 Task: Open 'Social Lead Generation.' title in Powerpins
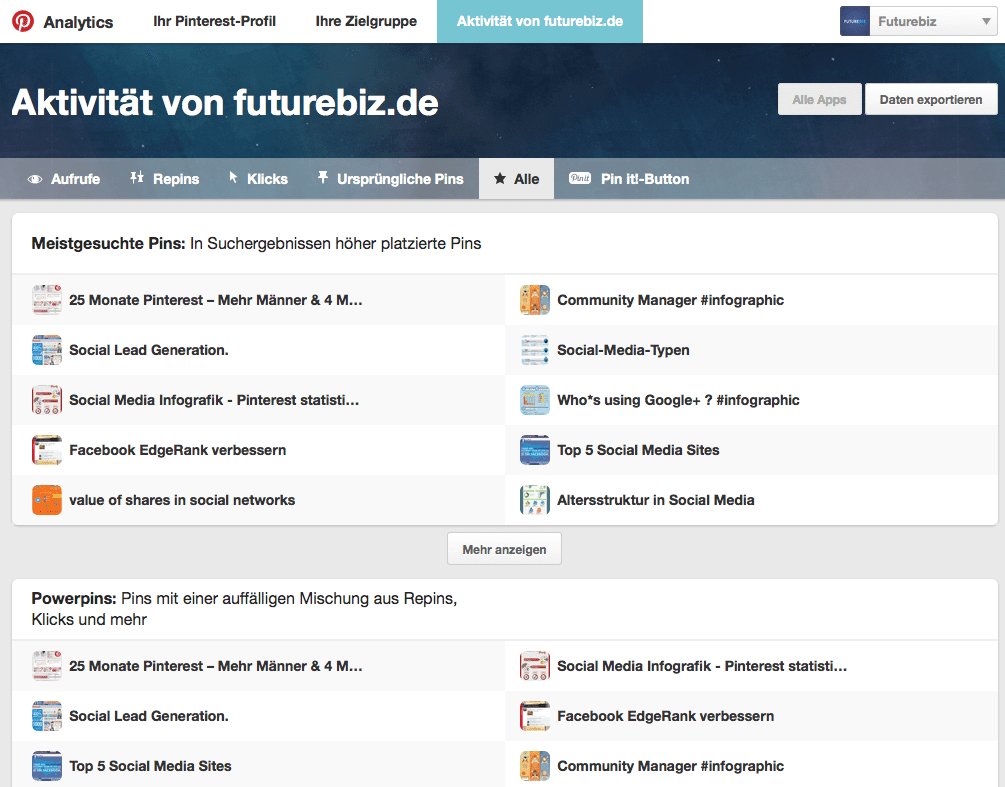149,716
